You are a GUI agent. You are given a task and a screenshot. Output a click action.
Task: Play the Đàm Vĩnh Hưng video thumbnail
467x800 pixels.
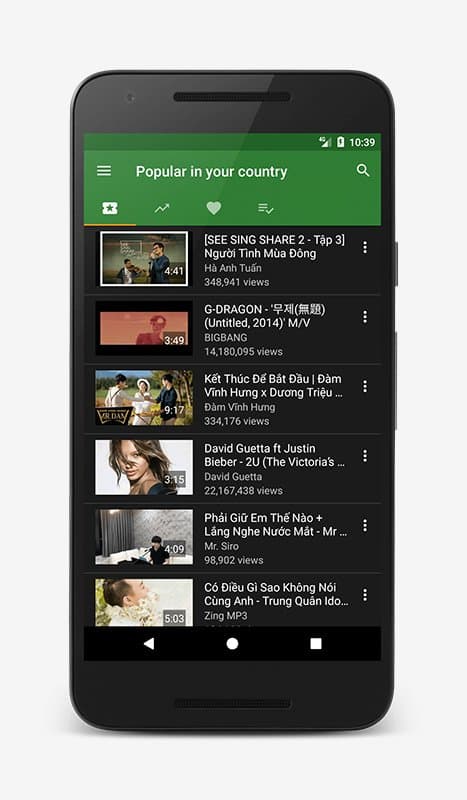pos(144,398)
